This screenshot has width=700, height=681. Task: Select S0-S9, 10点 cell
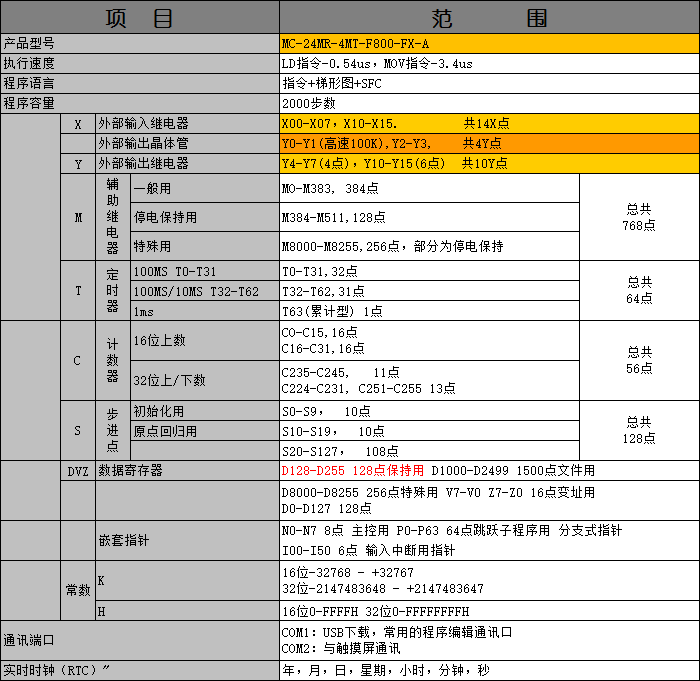[x=429, y=411]
